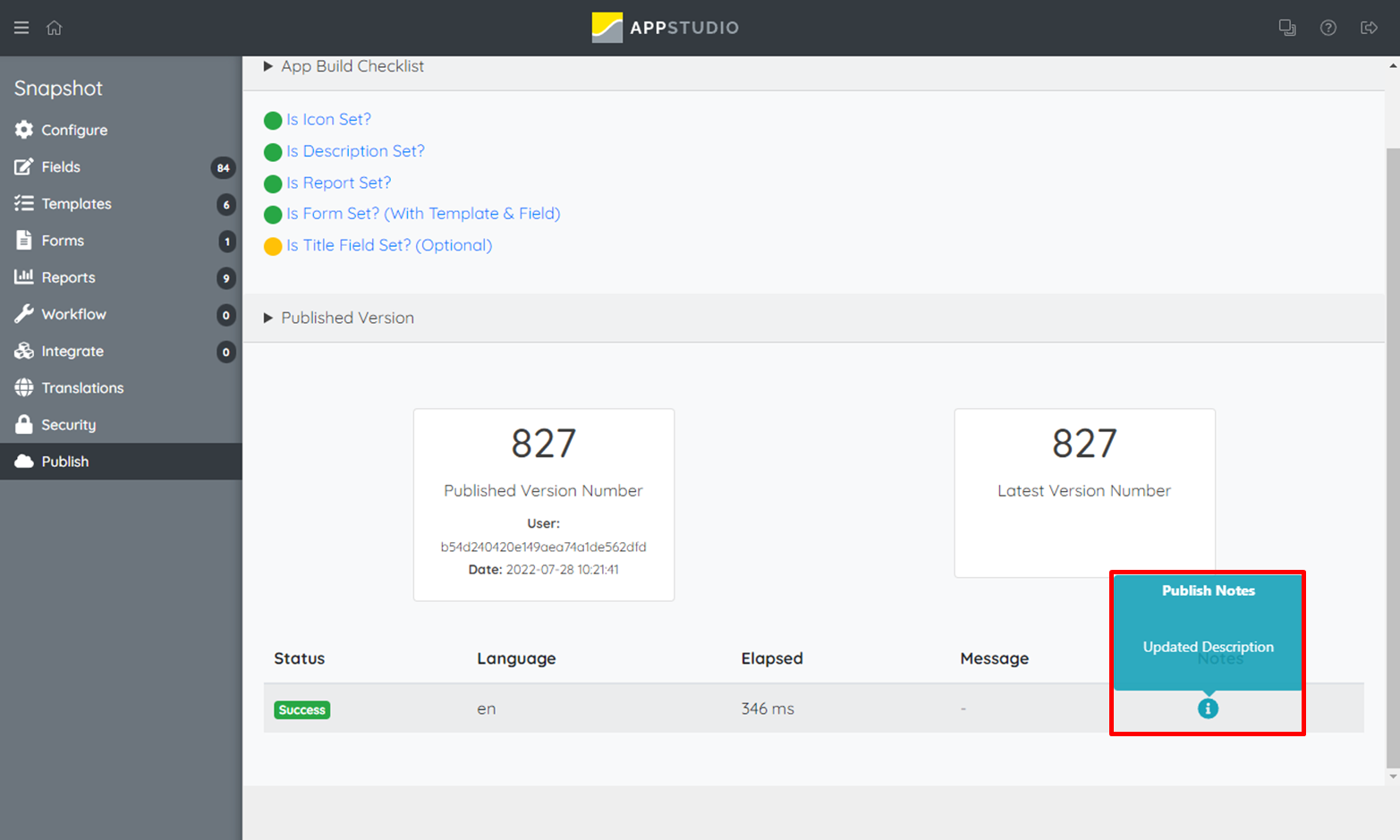Click the Published Version Number card
Screen dimensions: 1400x840
pyautogui.click(x=544, y=505)
